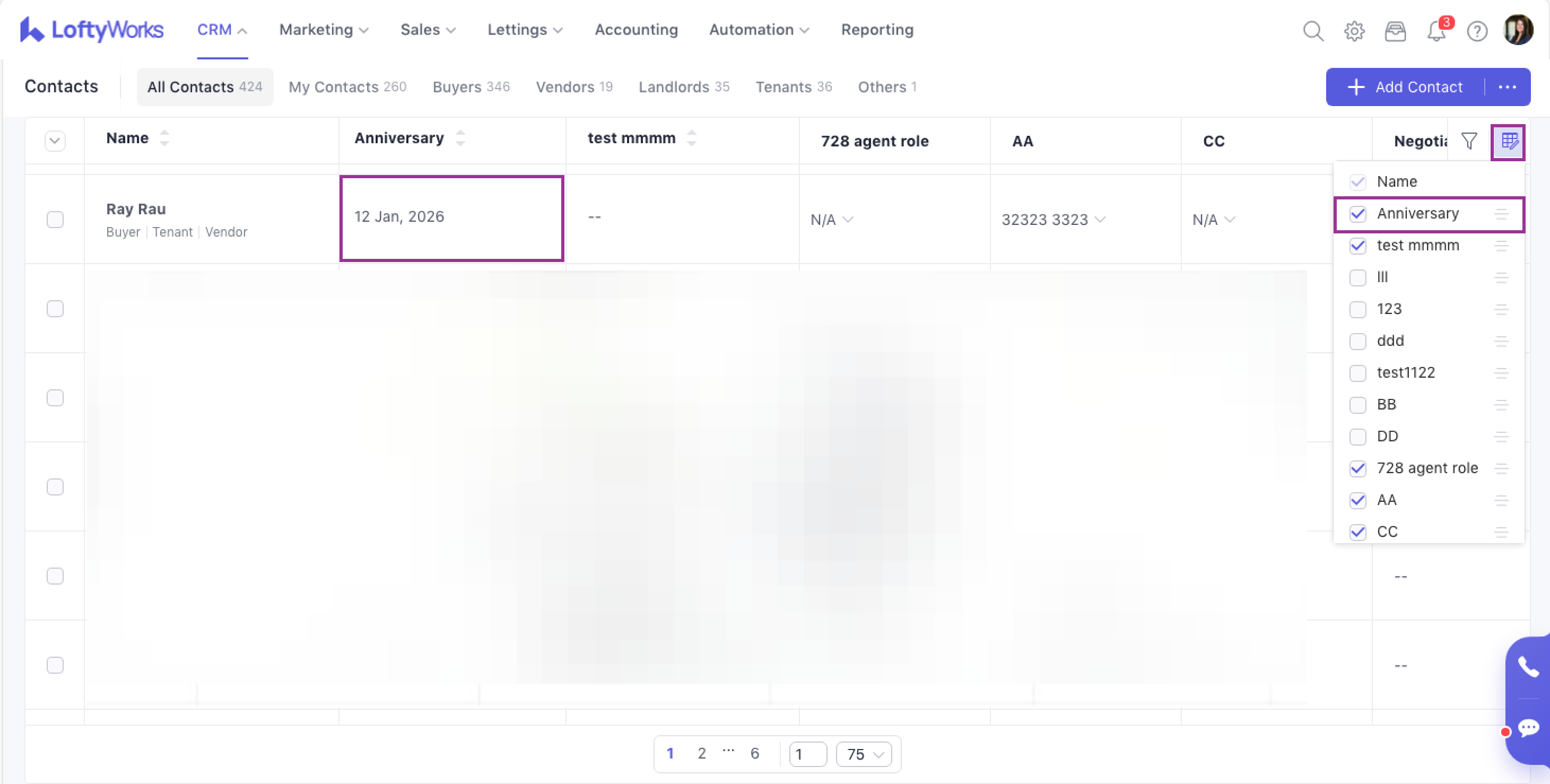Viewport: 1550px width, 784px height.
Task: Open the search magnifier icon
Action: 1313,30
